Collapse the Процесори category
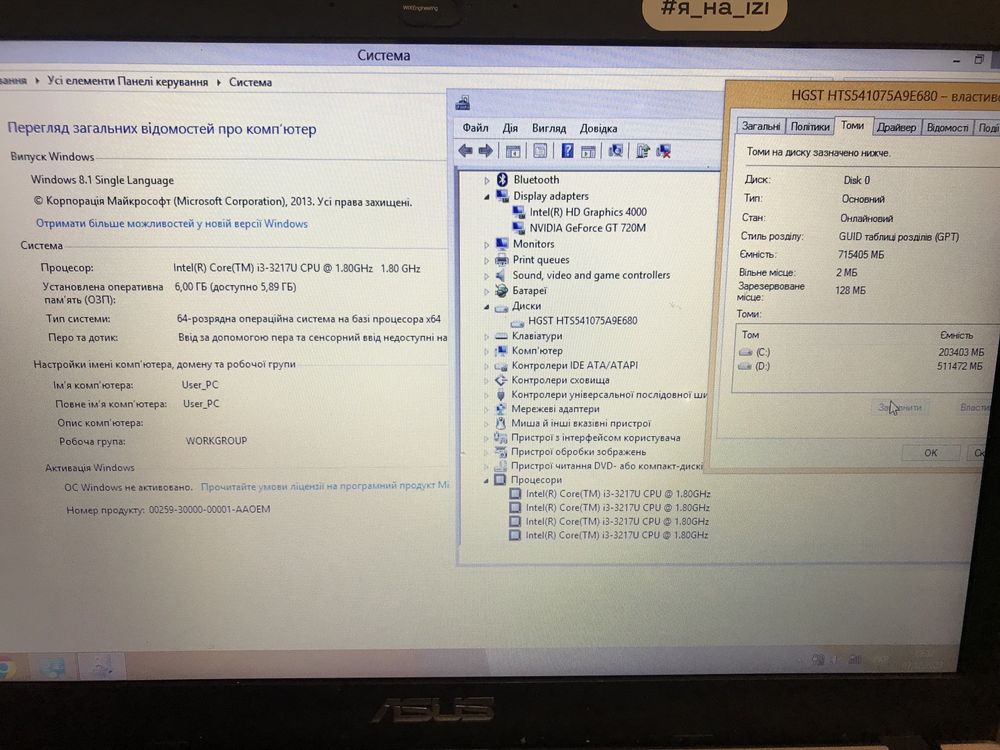This screenshot has width=1000, height=750. coord(485,480)
